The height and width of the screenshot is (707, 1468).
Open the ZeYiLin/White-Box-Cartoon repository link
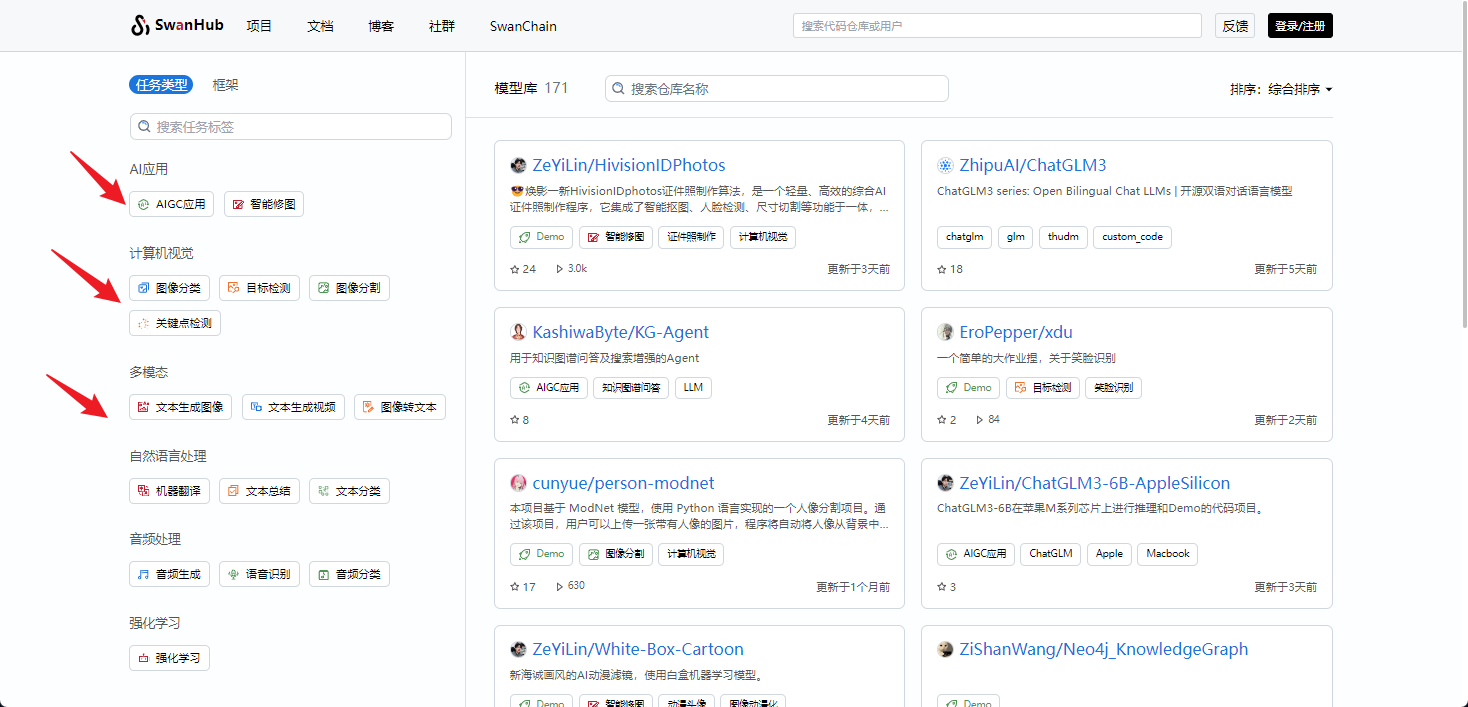(x=638, y=649)
